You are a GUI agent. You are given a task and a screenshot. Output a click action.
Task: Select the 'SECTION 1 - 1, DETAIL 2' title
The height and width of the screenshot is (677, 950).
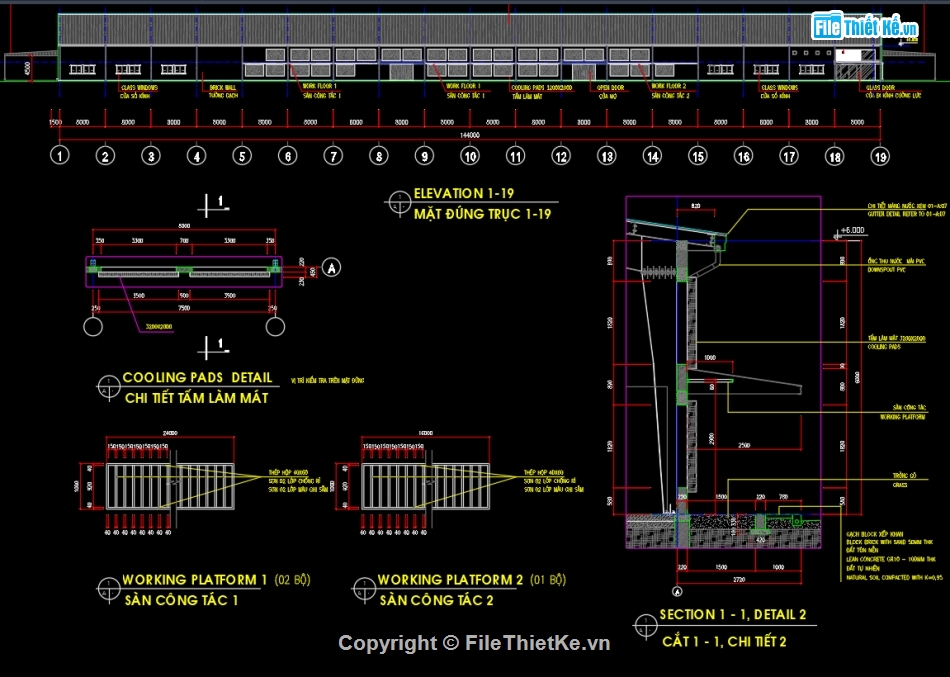click(x=732, y=615)
